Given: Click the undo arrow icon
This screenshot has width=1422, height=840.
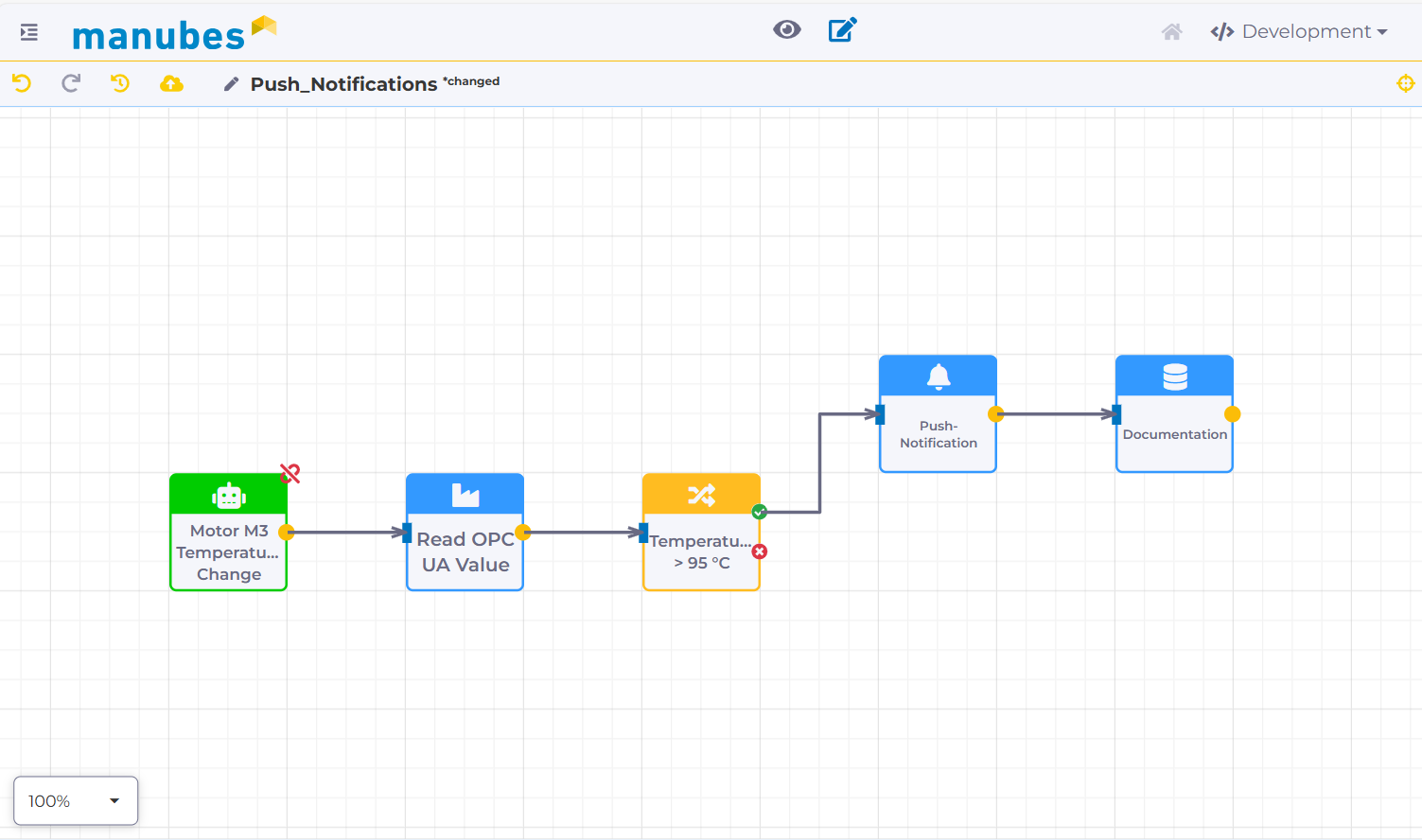Looking at the screenshot, I should point(22,83).
